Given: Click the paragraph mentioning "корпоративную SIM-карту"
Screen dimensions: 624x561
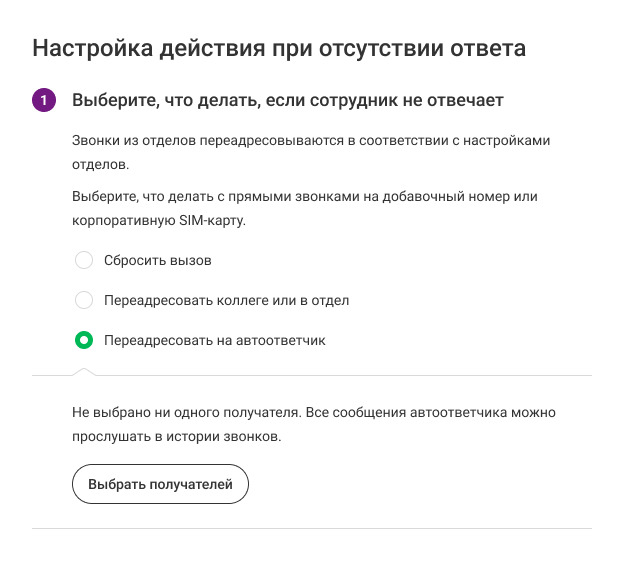Looking at the screenshot, I should pos(304,208).
